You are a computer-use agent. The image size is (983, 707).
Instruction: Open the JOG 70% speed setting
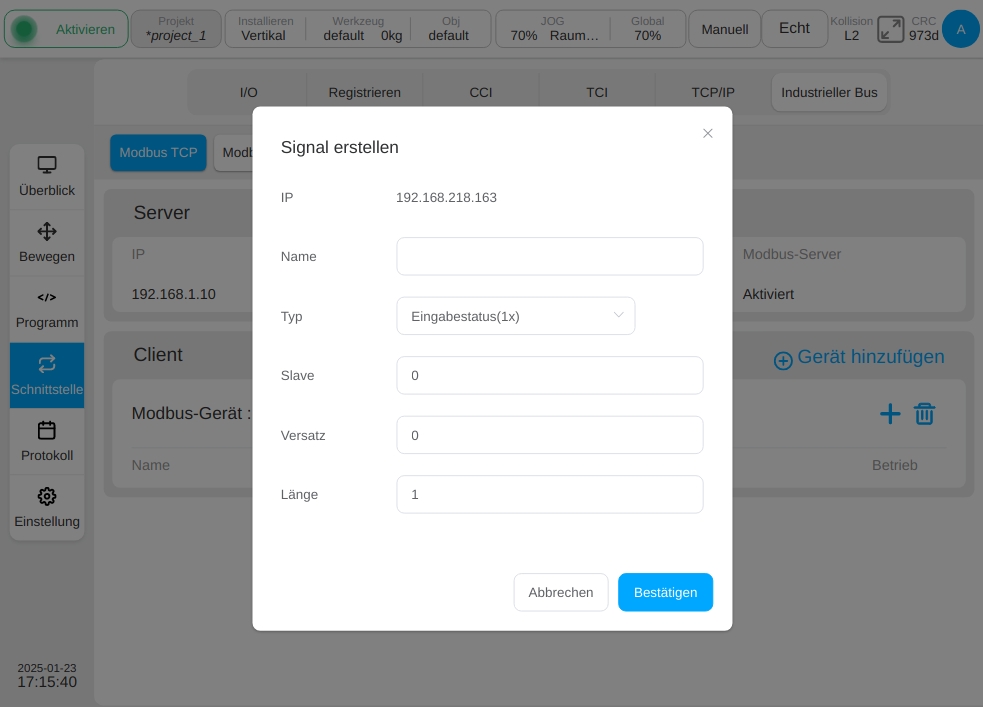click(x=553, y=29)
